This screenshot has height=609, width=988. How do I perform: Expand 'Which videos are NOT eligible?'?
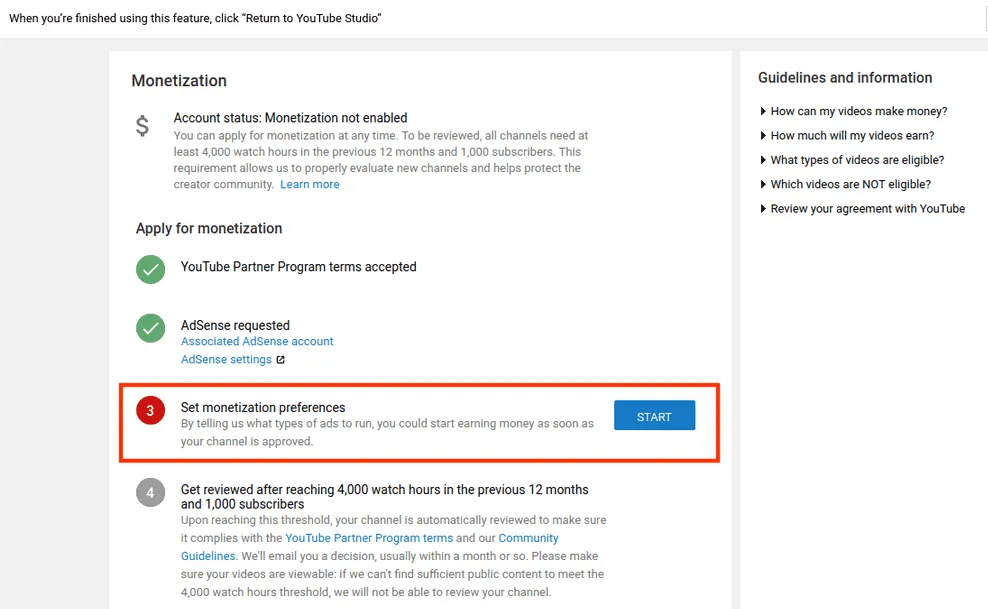[850, 184]
